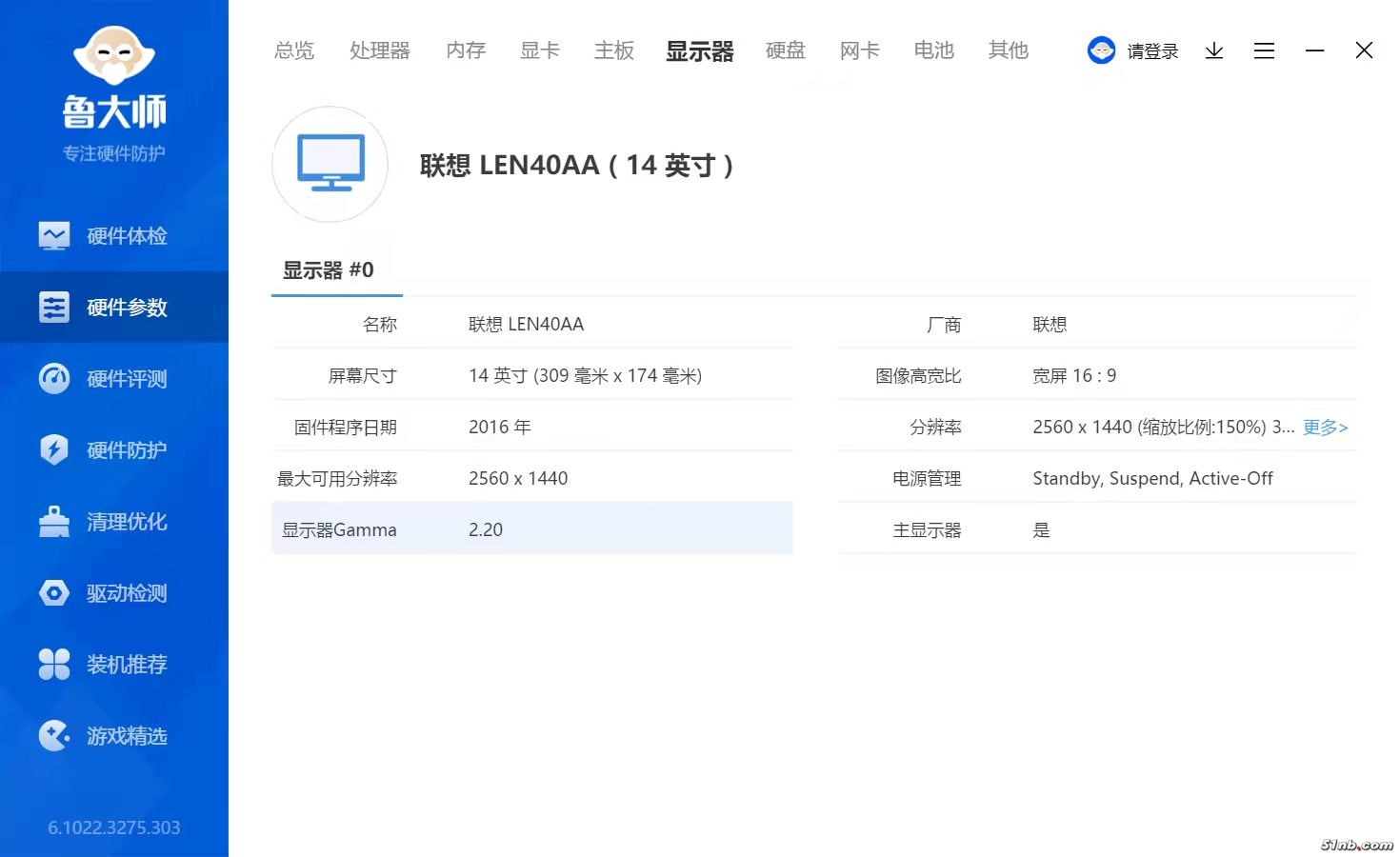The height and width of the screenshot is (857, 1400).
Task: Switch to the 总览 tab
Action: 294,50
